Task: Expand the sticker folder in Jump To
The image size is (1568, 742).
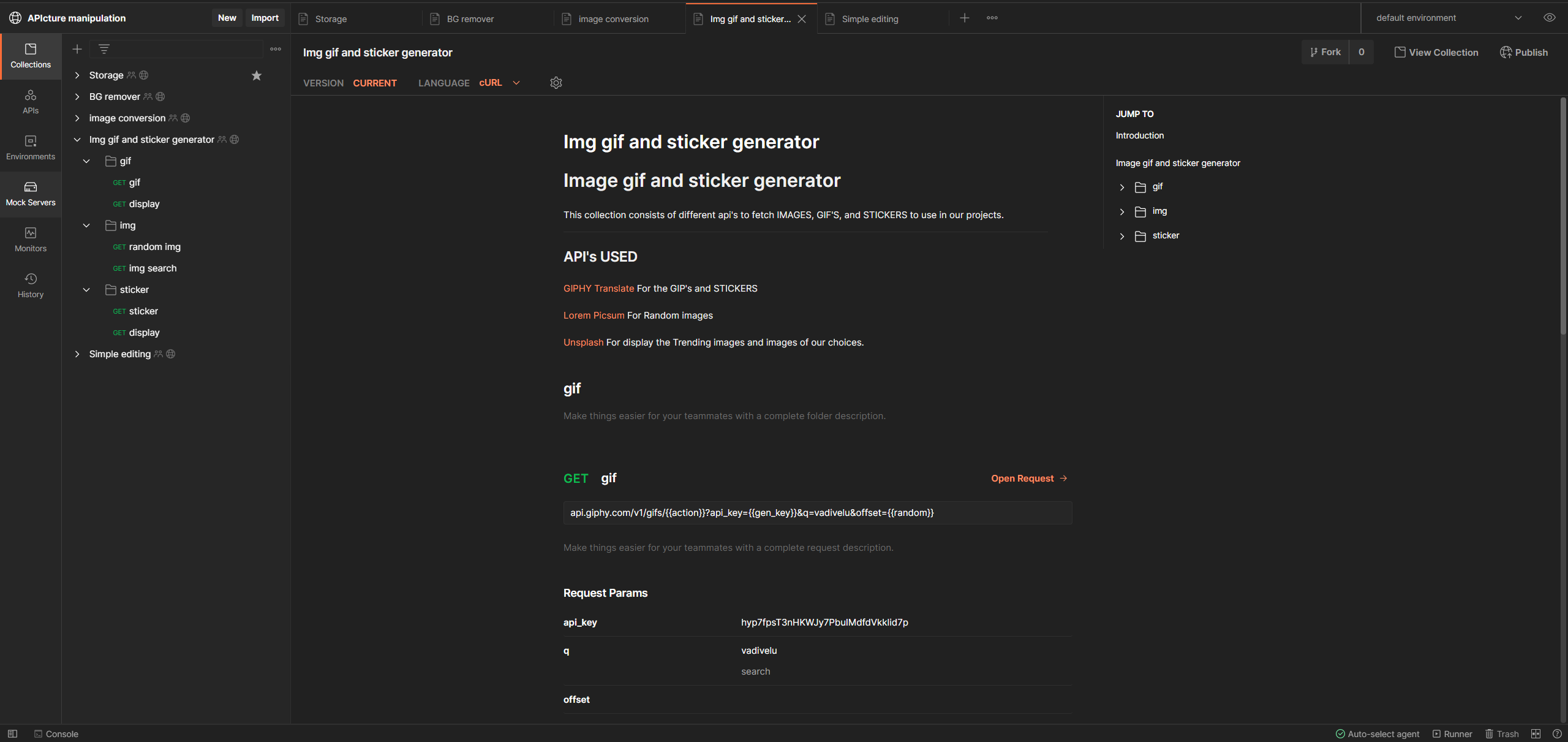Action: pos(1121,236)
